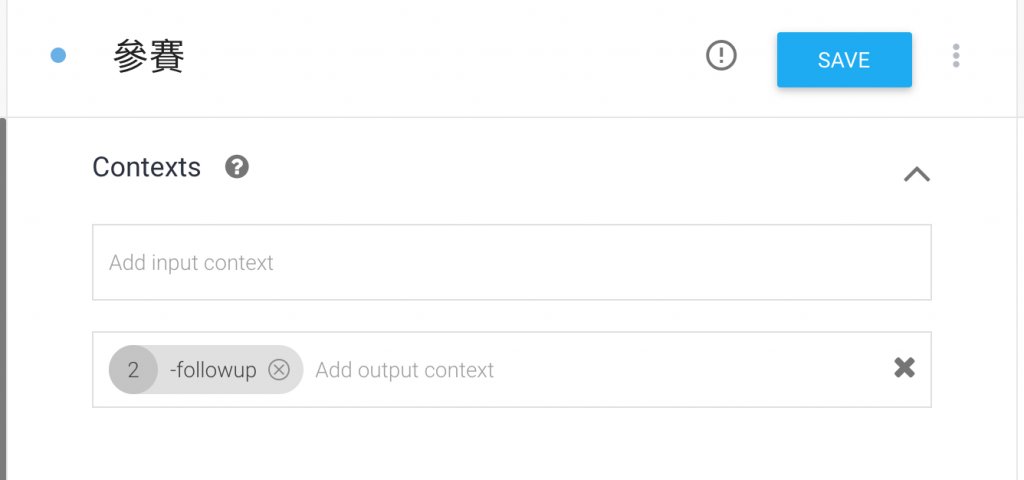
Task: Clear output contexts with the X icon
Action: click(x=904, y=368)
